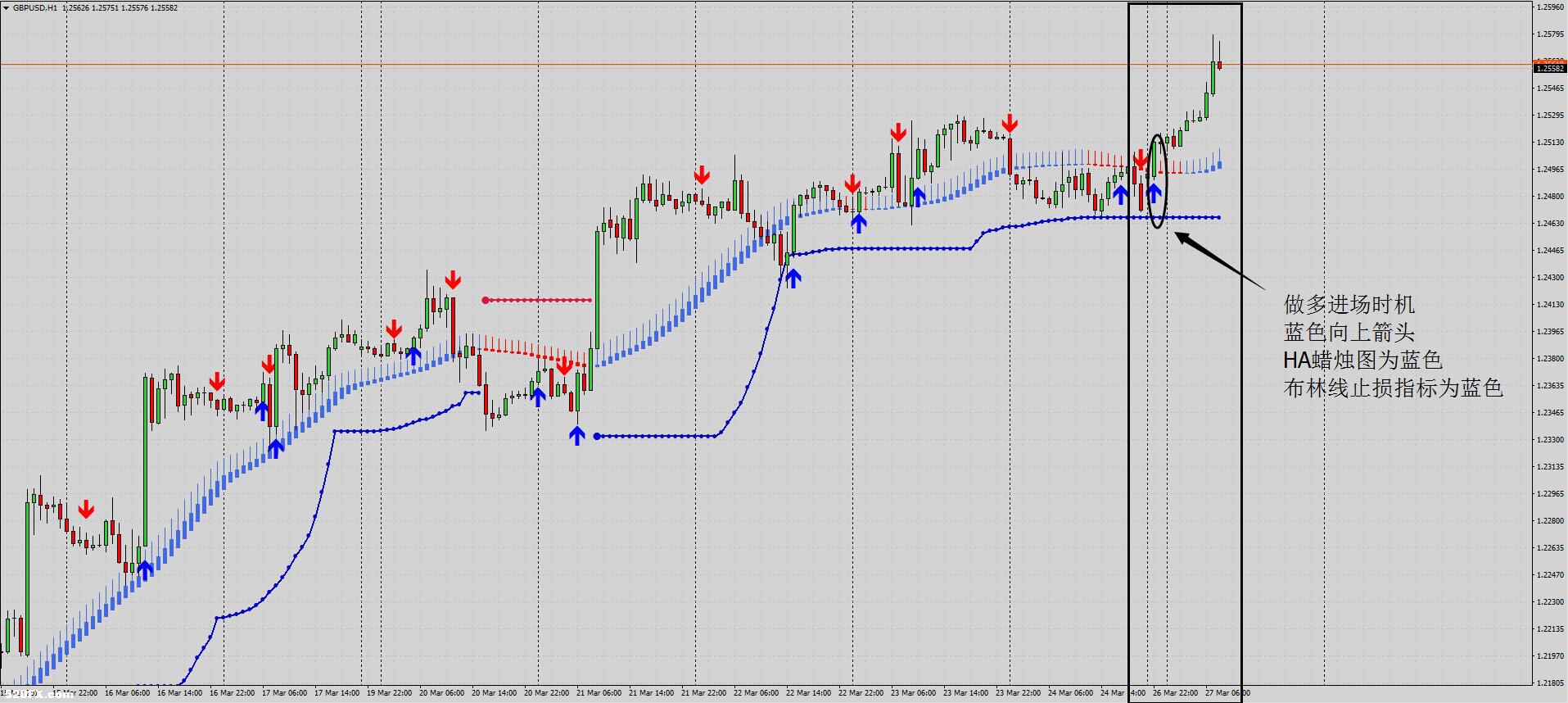Click the 27 Mar 06:00 time label
This screenshot has width=1568, height=703.
(x=1228, y=693)
